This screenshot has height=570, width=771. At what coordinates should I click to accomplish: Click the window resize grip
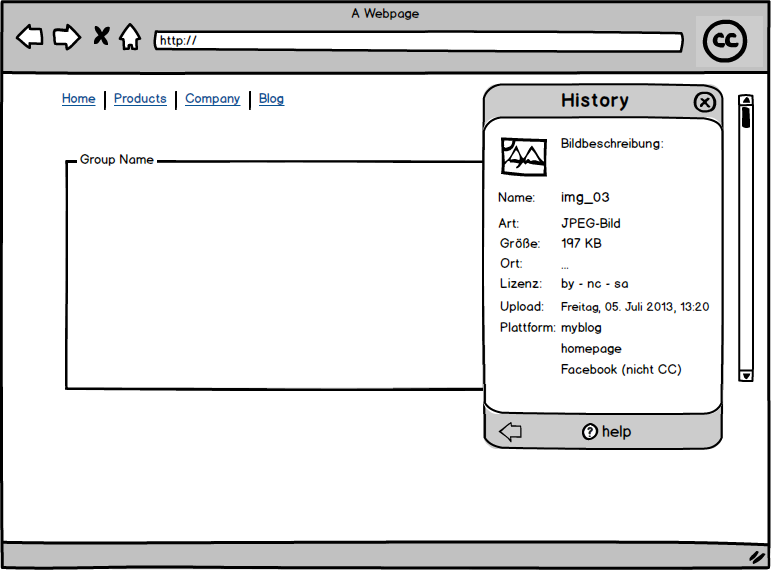click(x=756, y=556)
